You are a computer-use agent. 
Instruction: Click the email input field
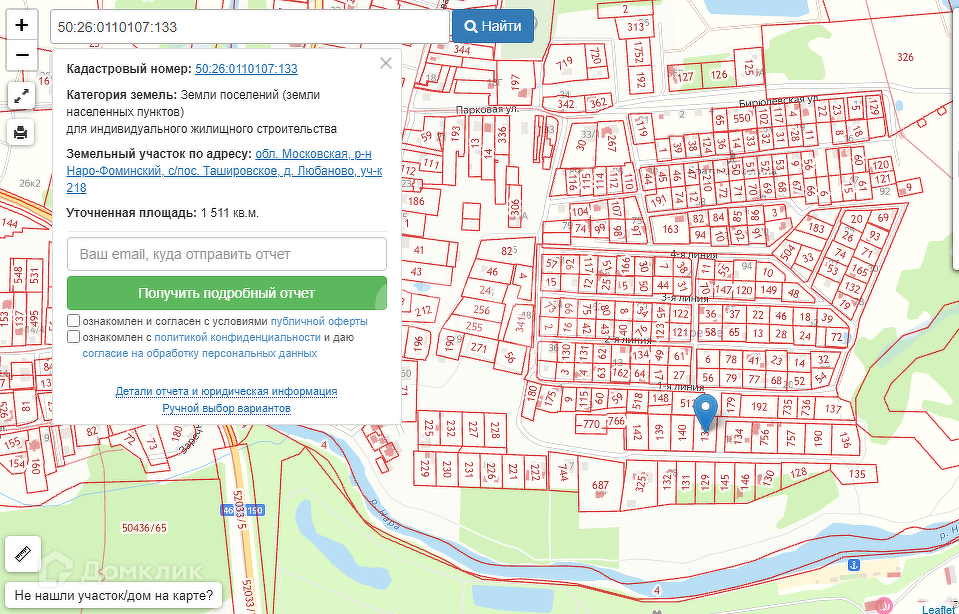227,254
